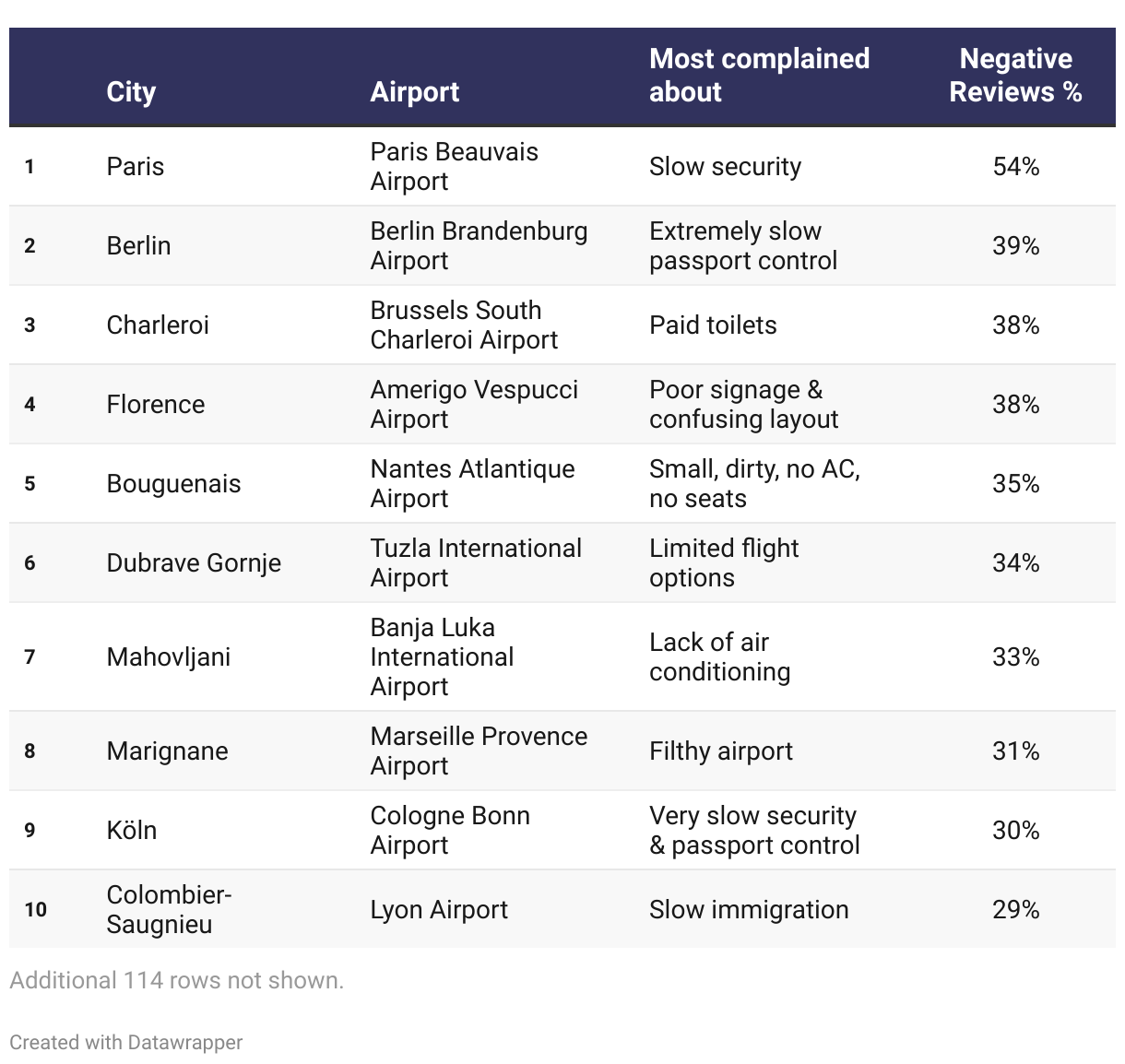Click the Negative Reviews % header
Screen dimensions: 1125x1064
click(x=1015, y=76)
